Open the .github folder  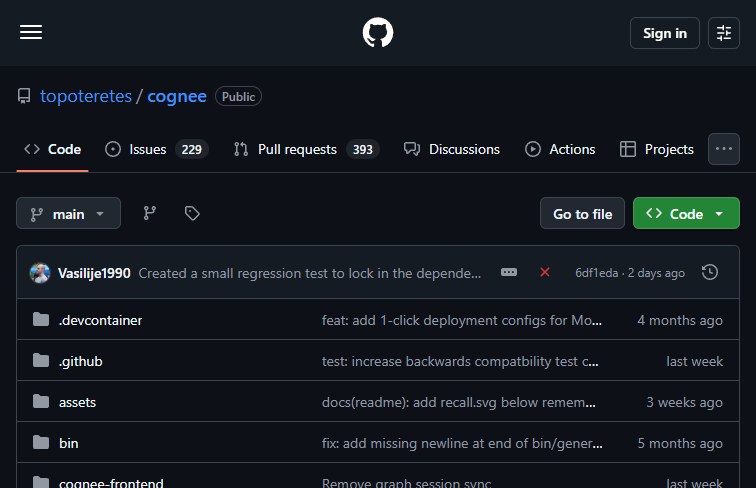81,361
